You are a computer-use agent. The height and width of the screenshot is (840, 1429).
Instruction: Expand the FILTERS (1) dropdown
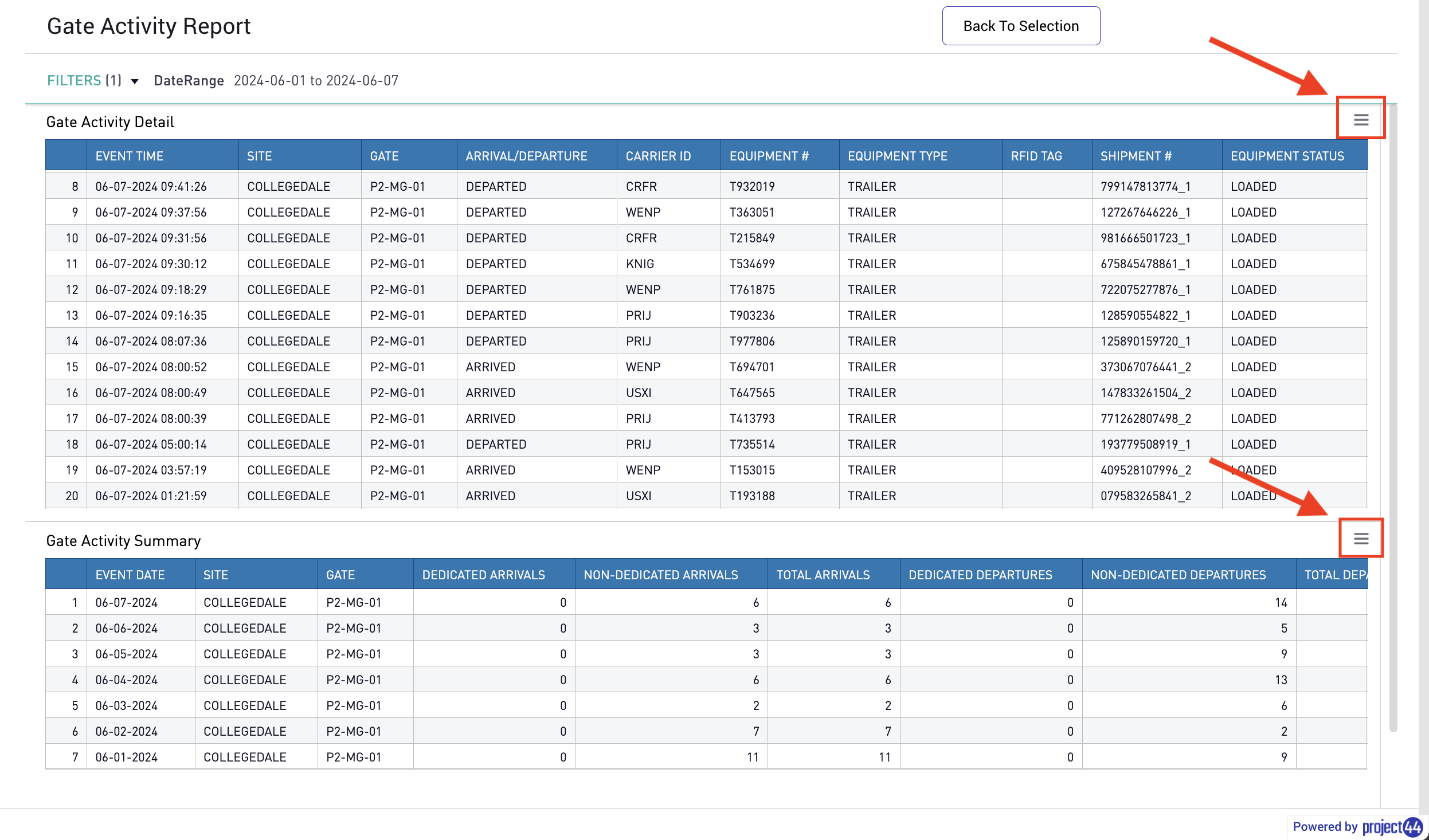click(93, 81)
